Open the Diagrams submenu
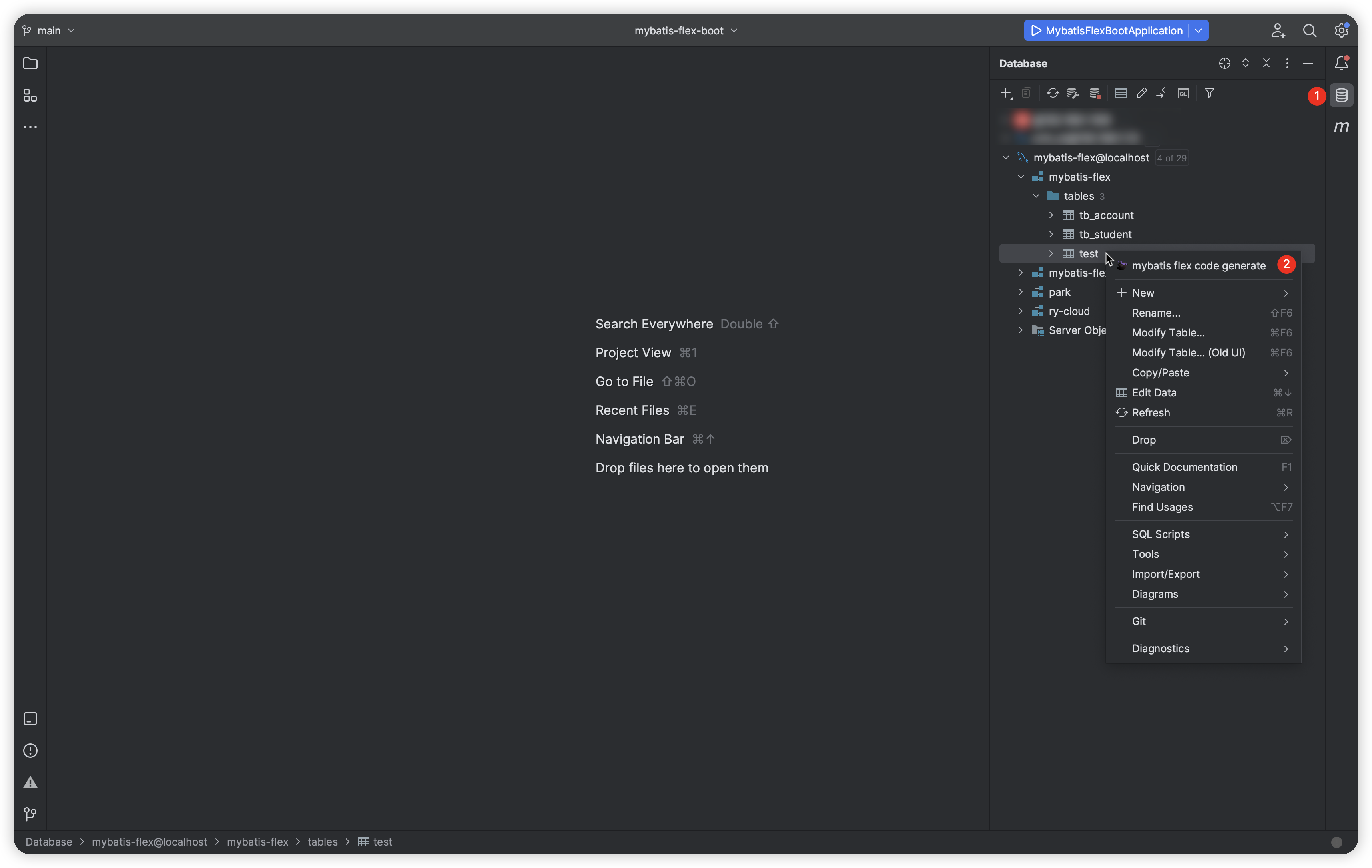The height and width of the screenshot is (868, 1372). [1203, 594]
